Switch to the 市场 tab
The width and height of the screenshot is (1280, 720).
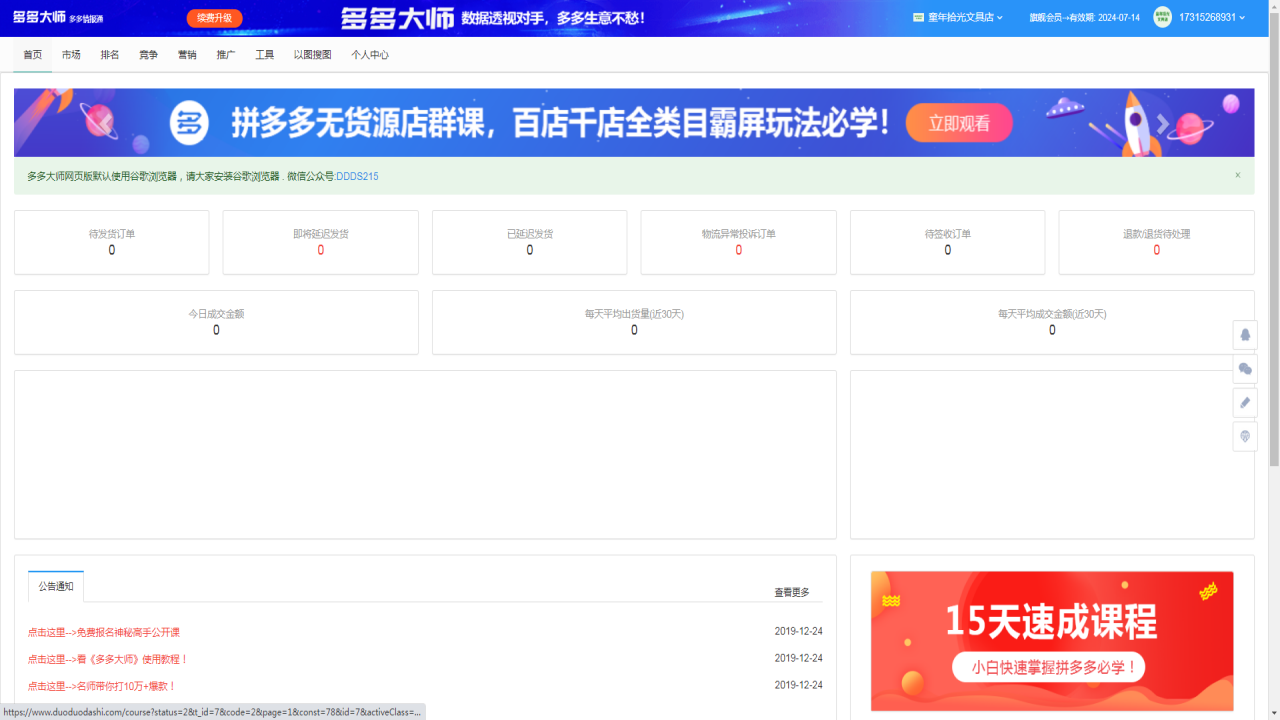[x=71, y=55]
